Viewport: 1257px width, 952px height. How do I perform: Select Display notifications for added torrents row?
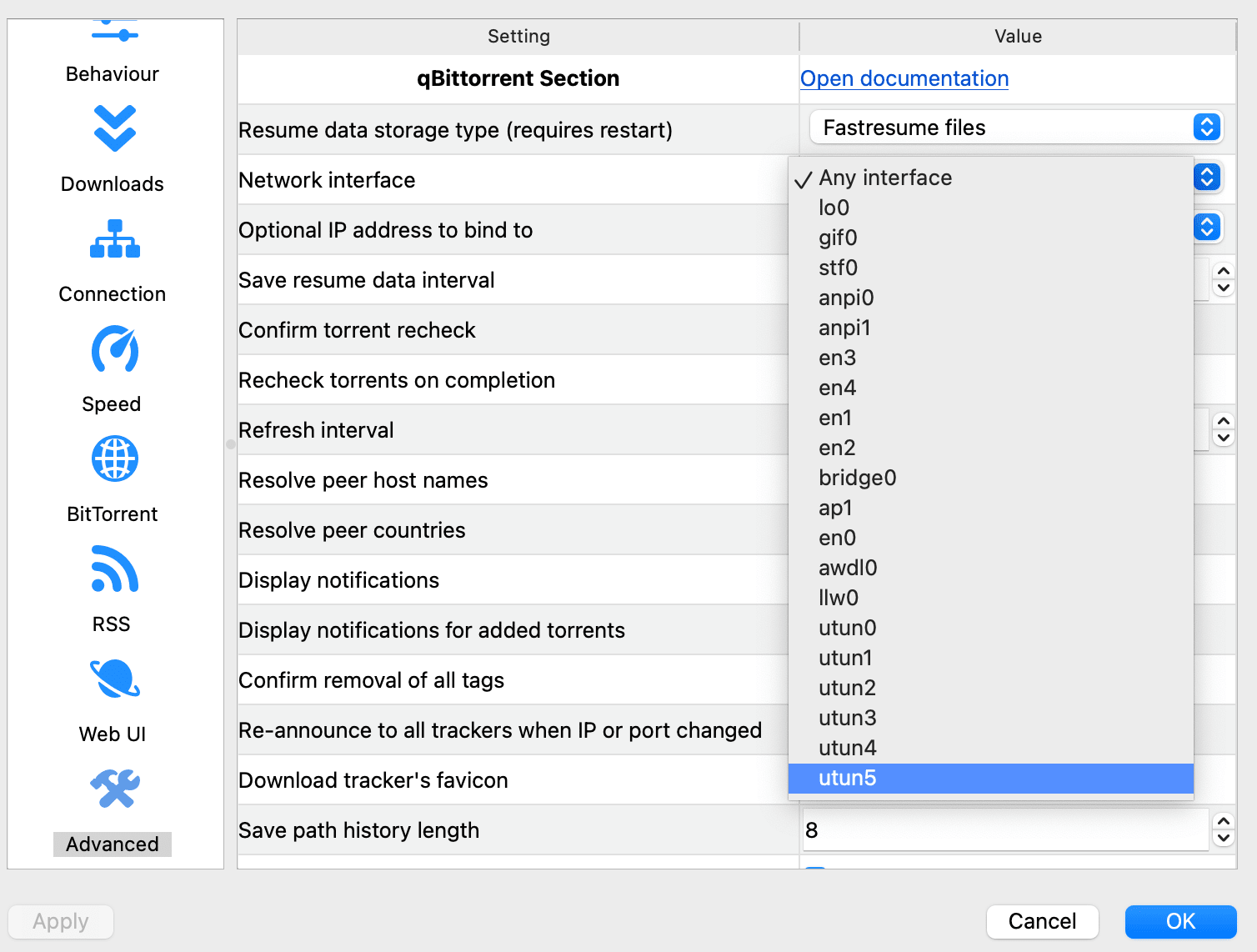click(513, 630)
